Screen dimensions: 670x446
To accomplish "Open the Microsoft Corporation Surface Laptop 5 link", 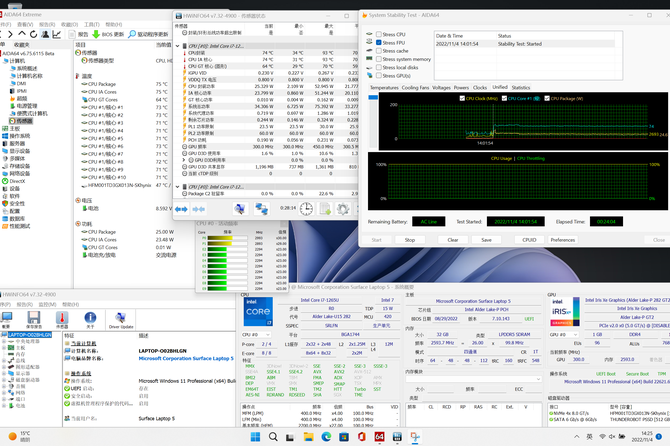I will pos(186,358).
